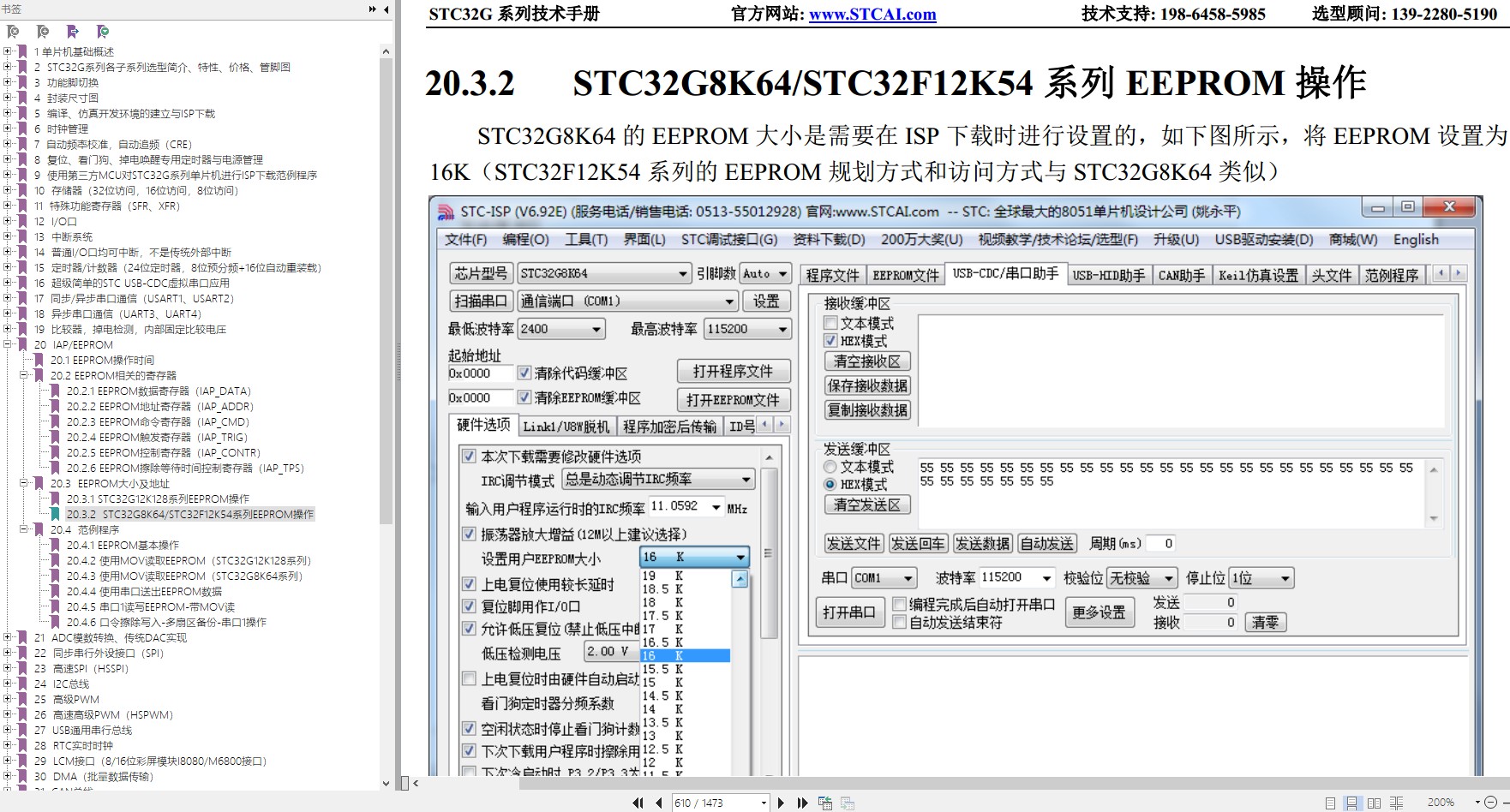
Task: Click the STC-ISP title bar app icon
Action: (x=446, y=212)
